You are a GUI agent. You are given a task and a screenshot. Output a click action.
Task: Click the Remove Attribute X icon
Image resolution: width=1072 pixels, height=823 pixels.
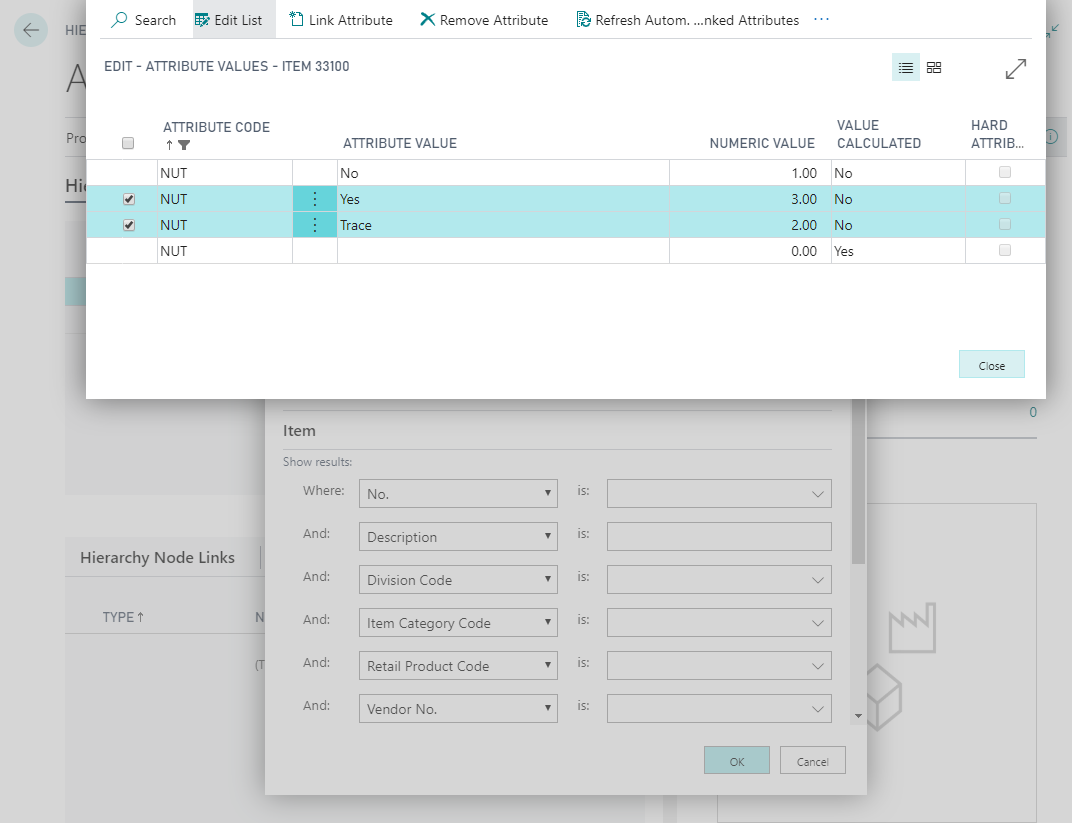(427, 20)
